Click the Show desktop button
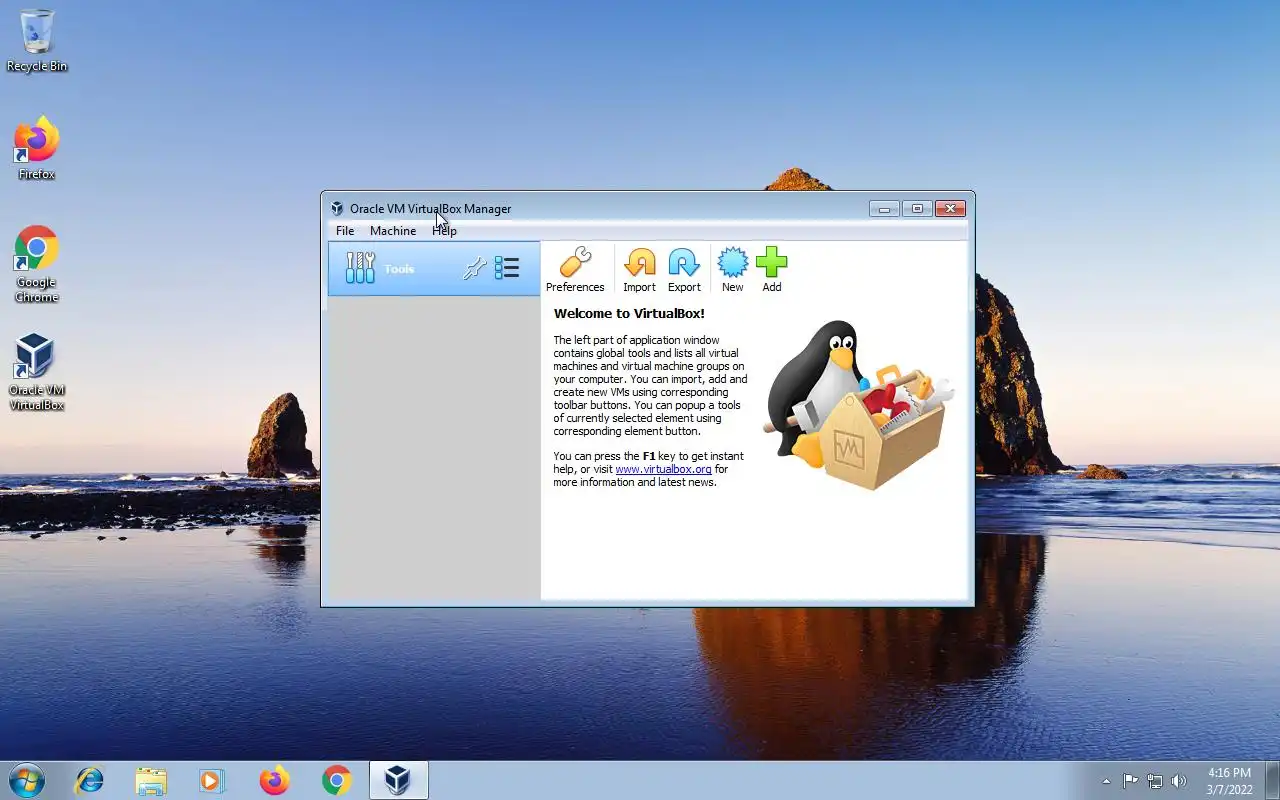 click(x=1273, y=780)
